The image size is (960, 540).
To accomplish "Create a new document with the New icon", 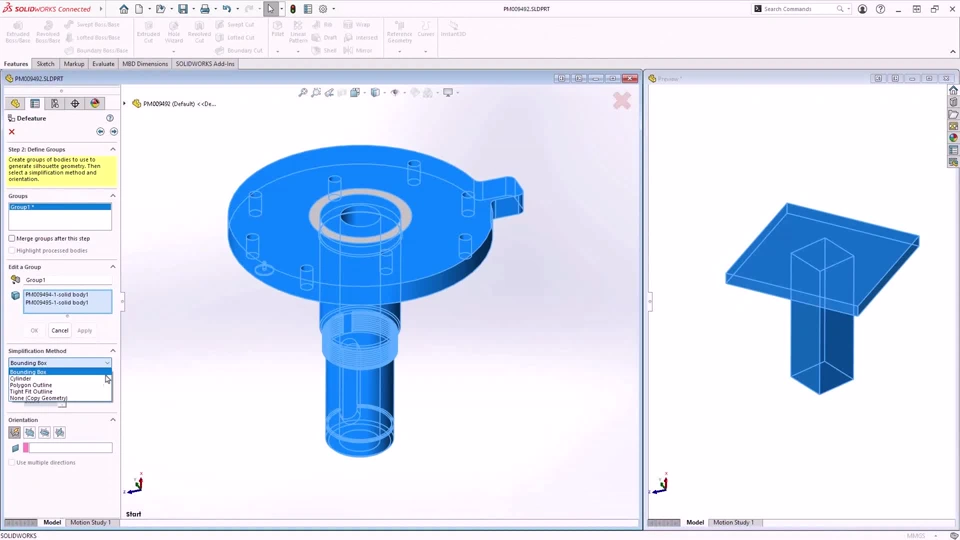I will tap(140, 9).
